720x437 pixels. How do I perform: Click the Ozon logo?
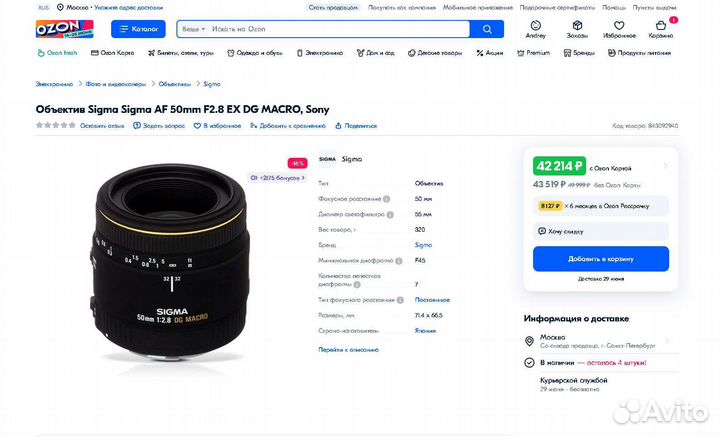65,29
